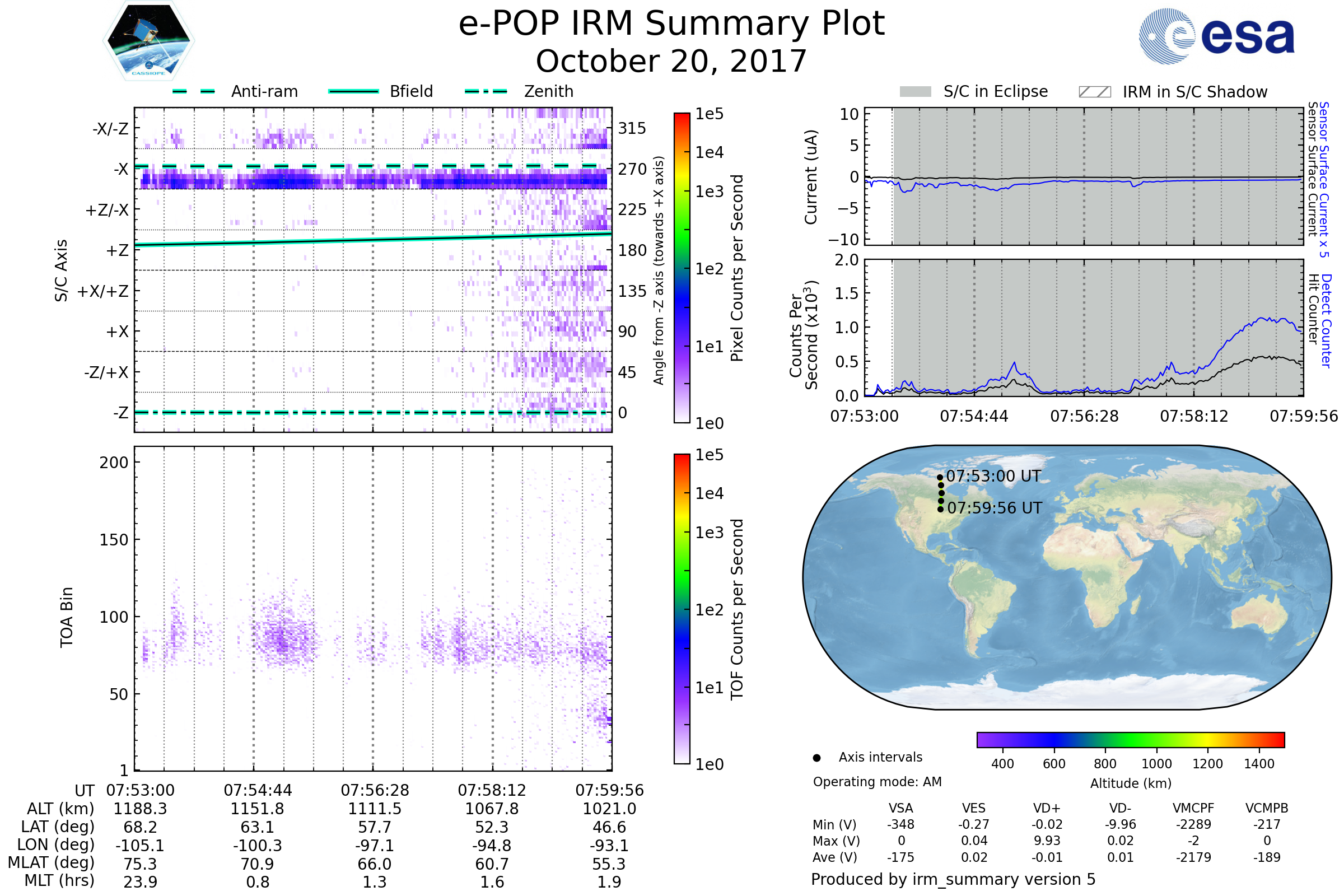
Task: Click the VMCPF voltage column header
Action: click(x=1193, y=808)
